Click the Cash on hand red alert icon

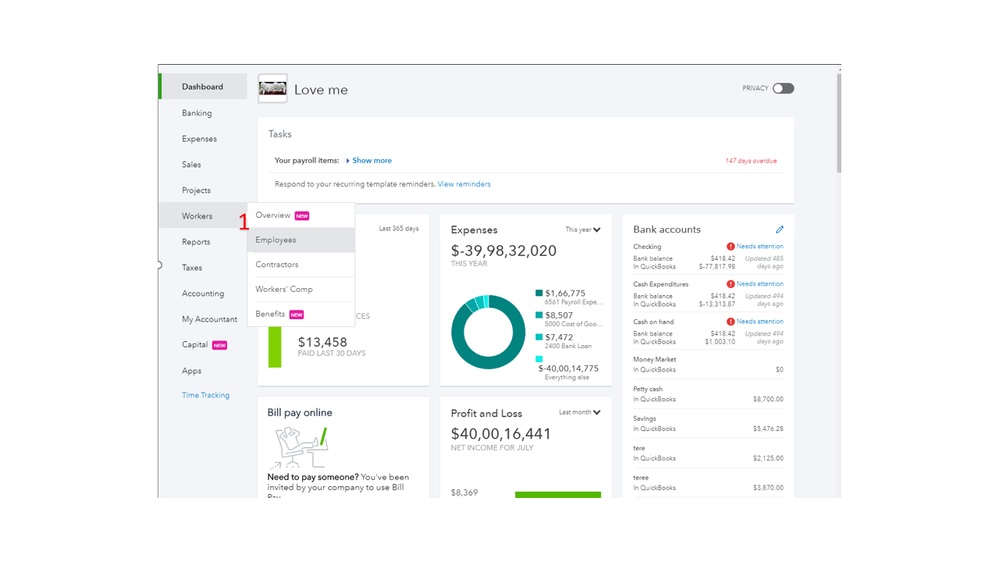click(x=730, y=322)
